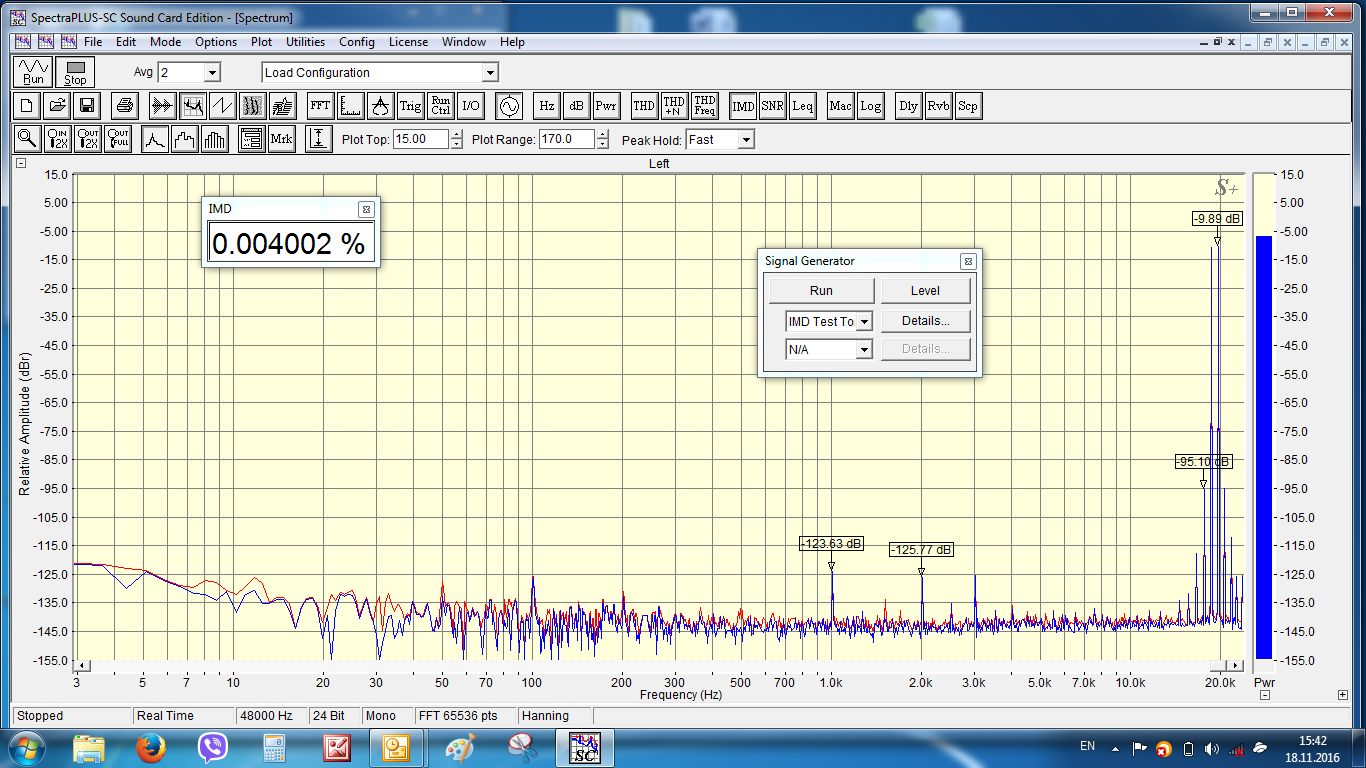Select the magnifier zoom tool
The image size is (1366, 768).
(x=27, y=140)
